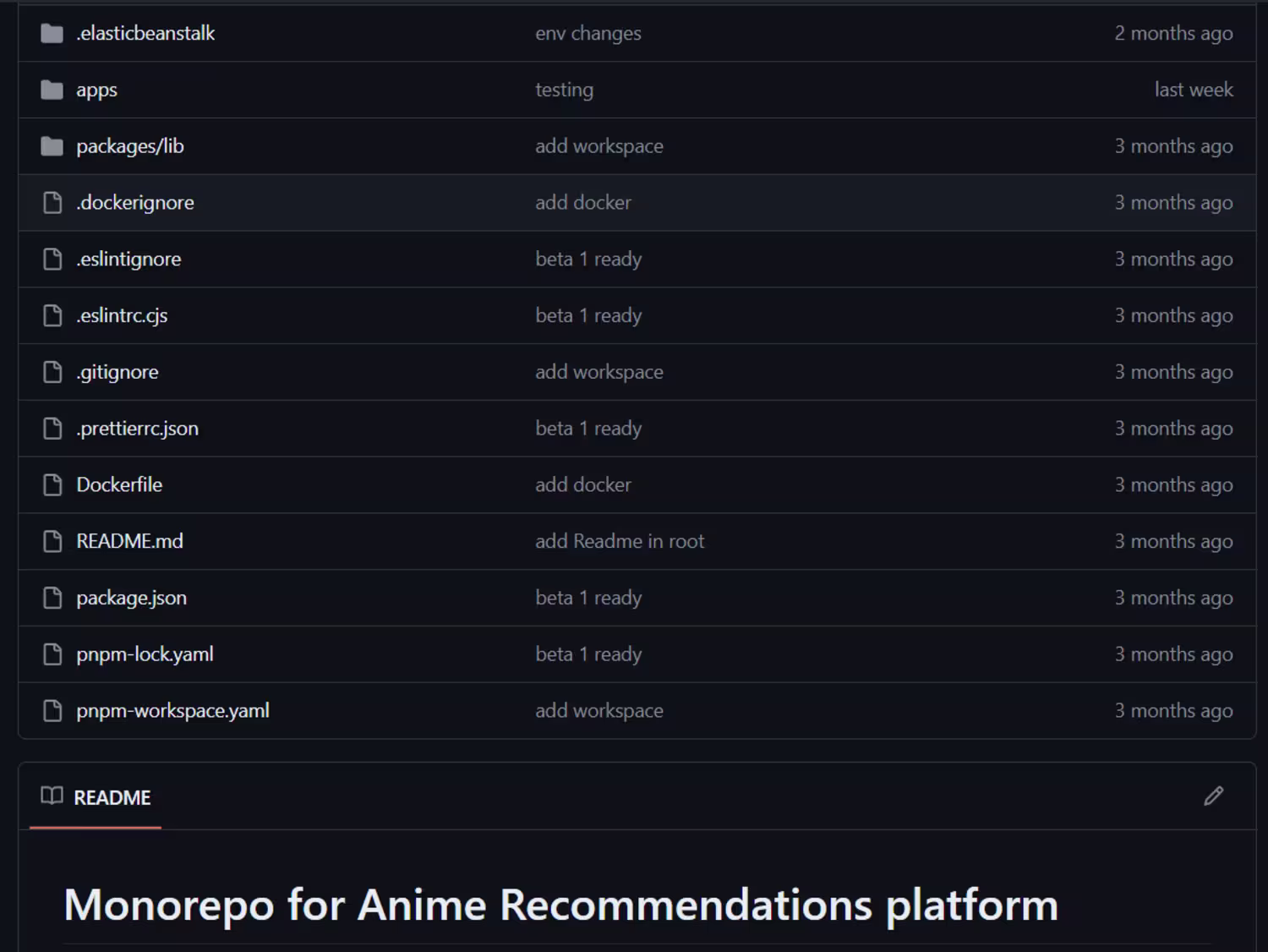The height and width of the screenshot is (952, 1268).
Task: Click the .gitignore file icon
Action: (x=52, y=372)
